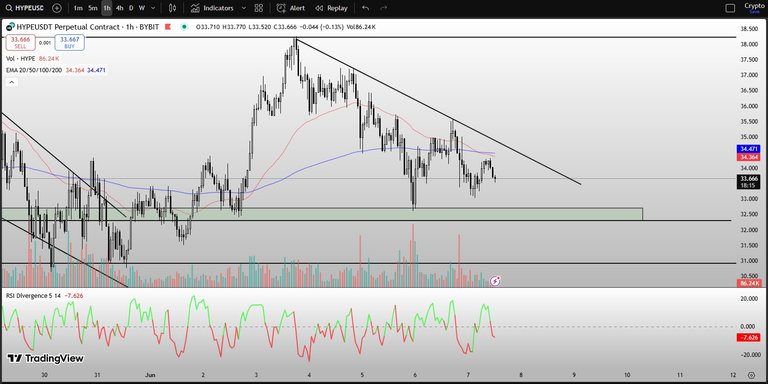768x384 pixels.
Task: Open chart settings gear icon
Action: click(x=751, y=375)
